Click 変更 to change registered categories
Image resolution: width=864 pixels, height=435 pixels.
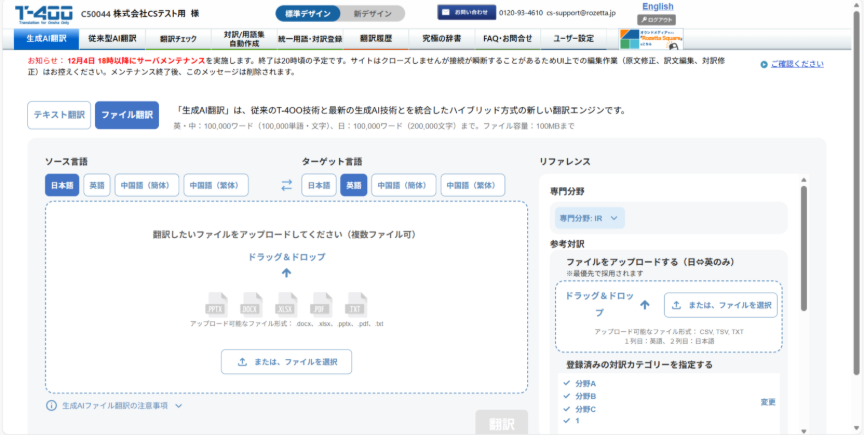point(768,401)
